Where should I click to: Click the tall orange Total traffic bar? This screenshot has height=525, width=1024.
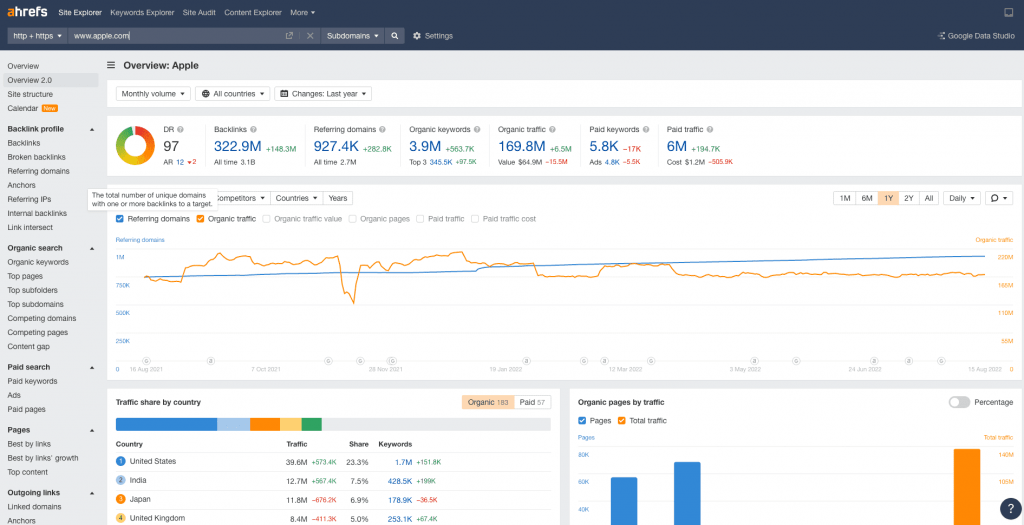pos(967,486)
